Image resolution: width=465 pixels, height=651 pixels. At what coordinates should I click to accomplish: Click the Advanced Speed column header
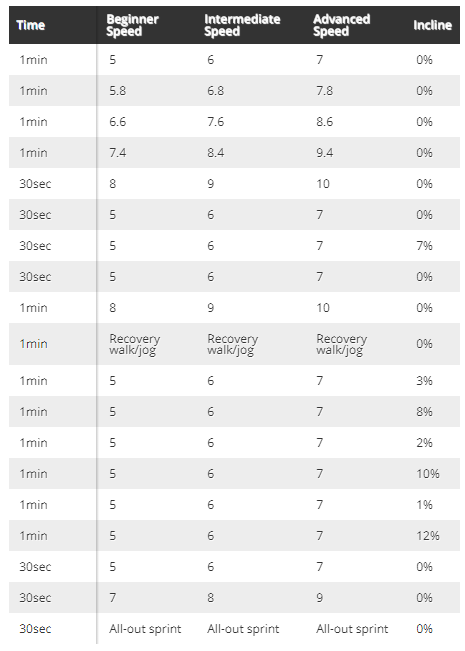[x=341, y=25]
